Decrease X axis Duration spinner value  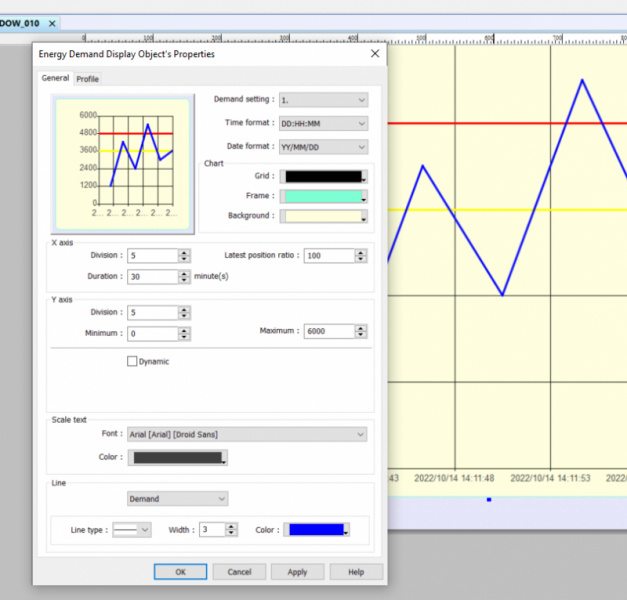click(x=184, y=279)
